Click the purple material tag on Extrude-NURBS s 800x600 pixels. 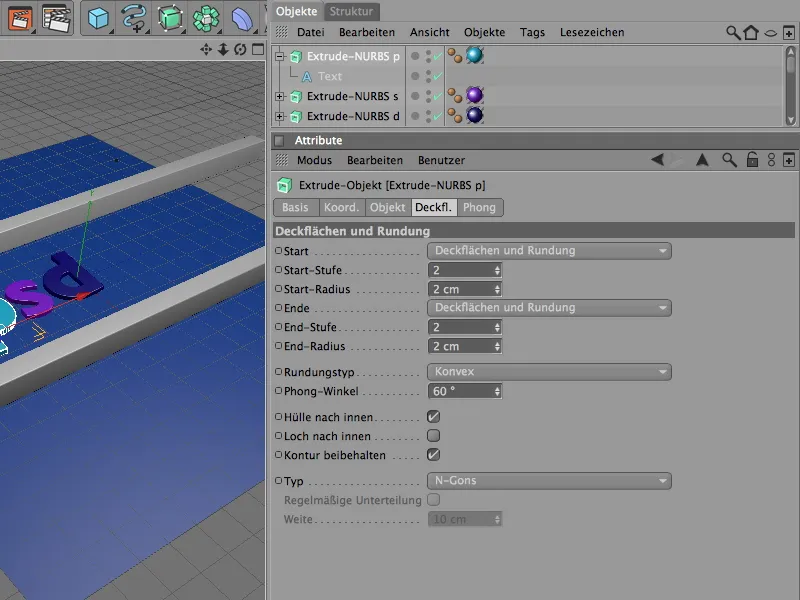[474, 96]
